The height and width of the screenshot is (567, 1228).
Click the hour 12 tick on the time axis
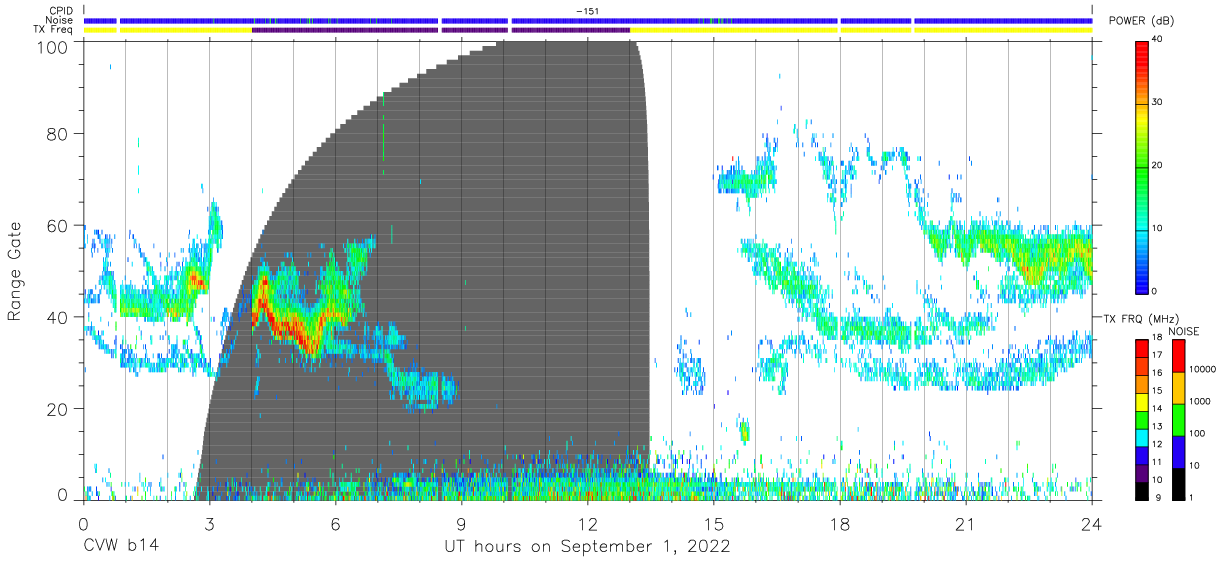tap(587, 523)
